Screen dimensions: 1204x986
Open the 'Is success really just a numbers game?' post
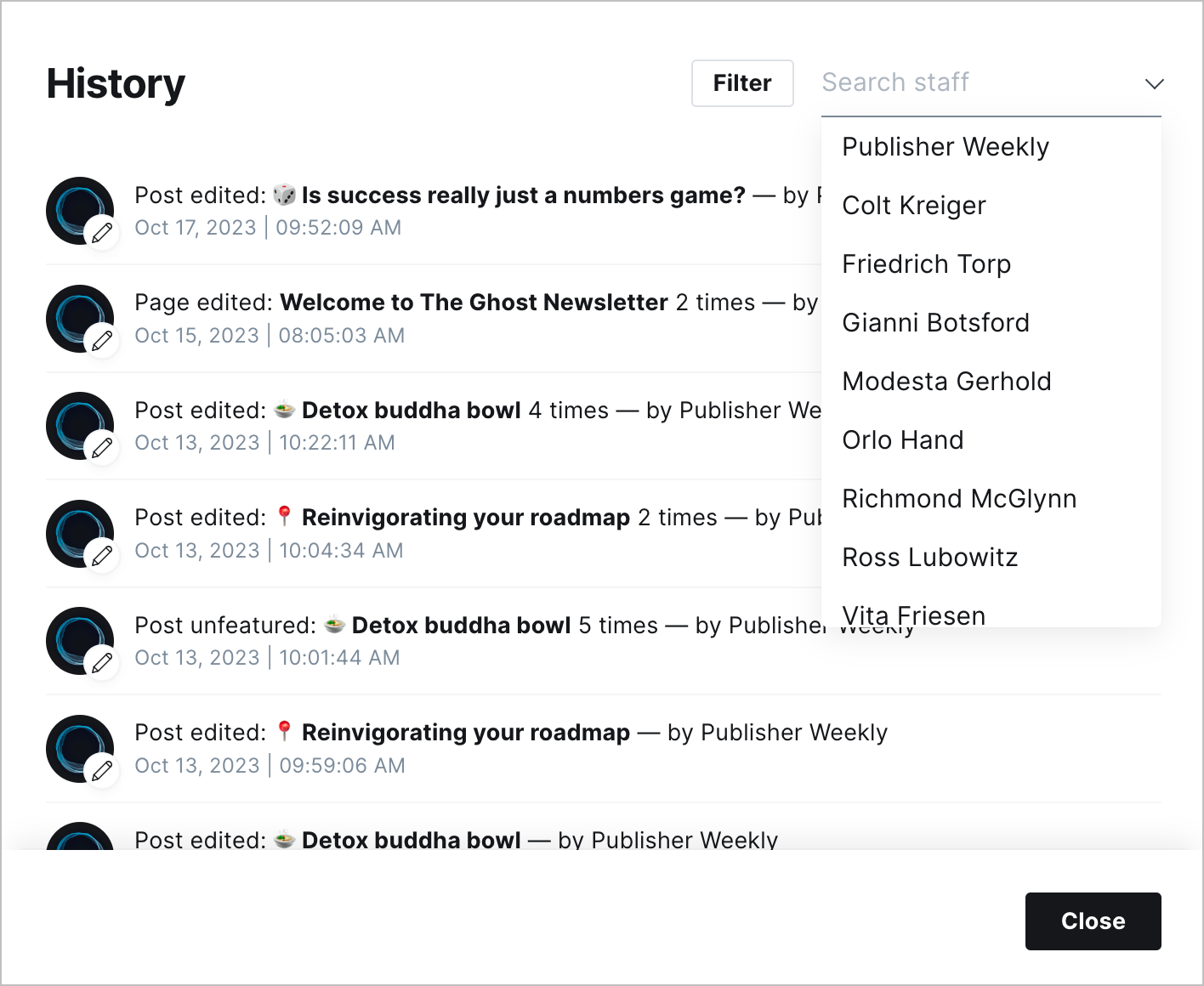(523, 195)
